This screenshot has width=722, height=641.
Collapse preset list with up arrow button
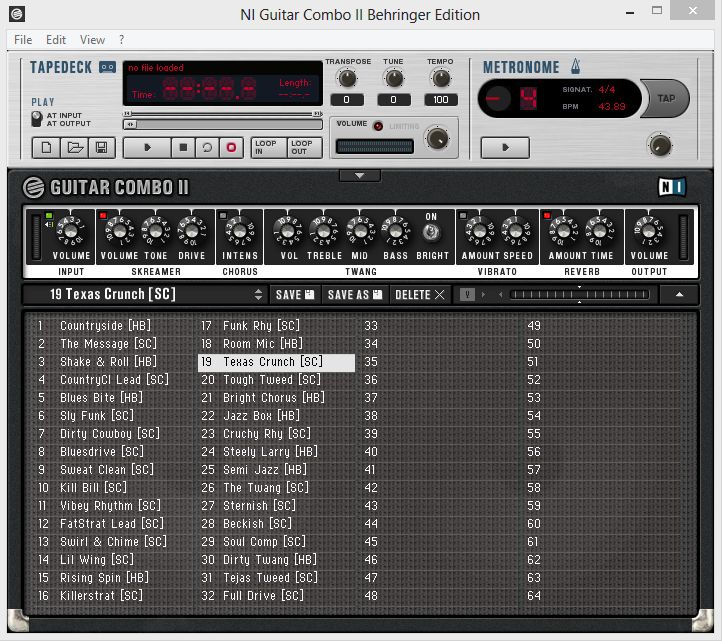[x=679, y=294]
